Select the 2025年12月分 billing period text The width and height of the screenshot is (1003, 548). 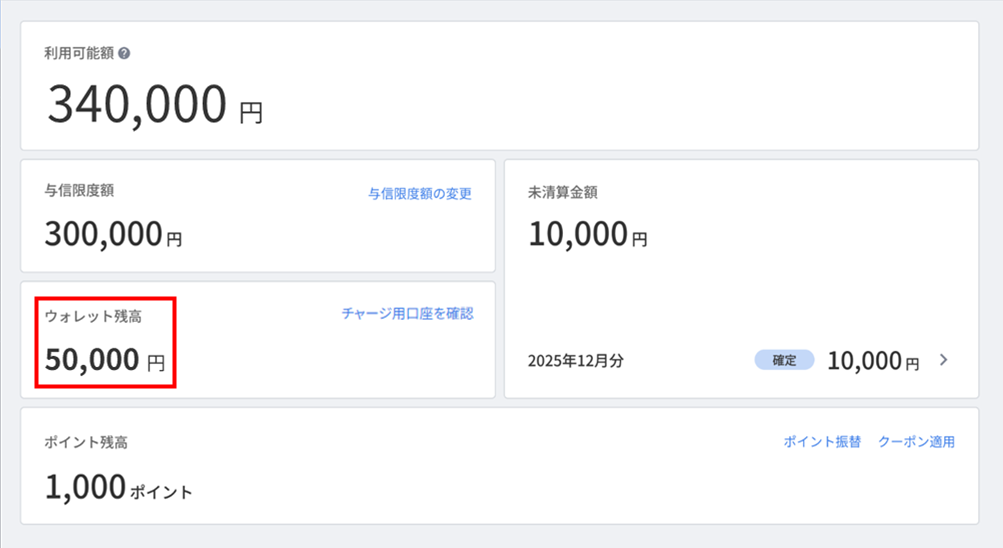575,361
